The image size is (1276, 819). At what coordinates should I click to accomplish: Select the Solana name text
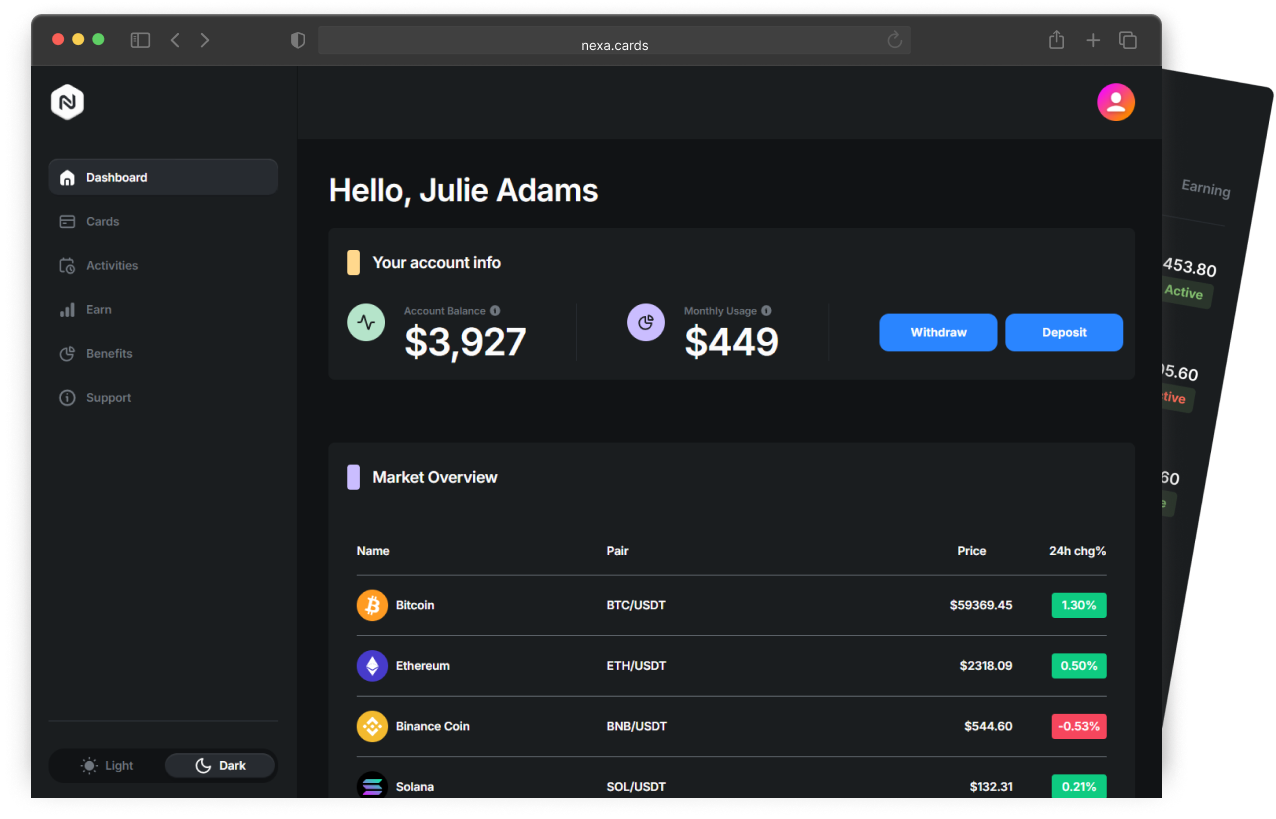click(x=415, y=787)
